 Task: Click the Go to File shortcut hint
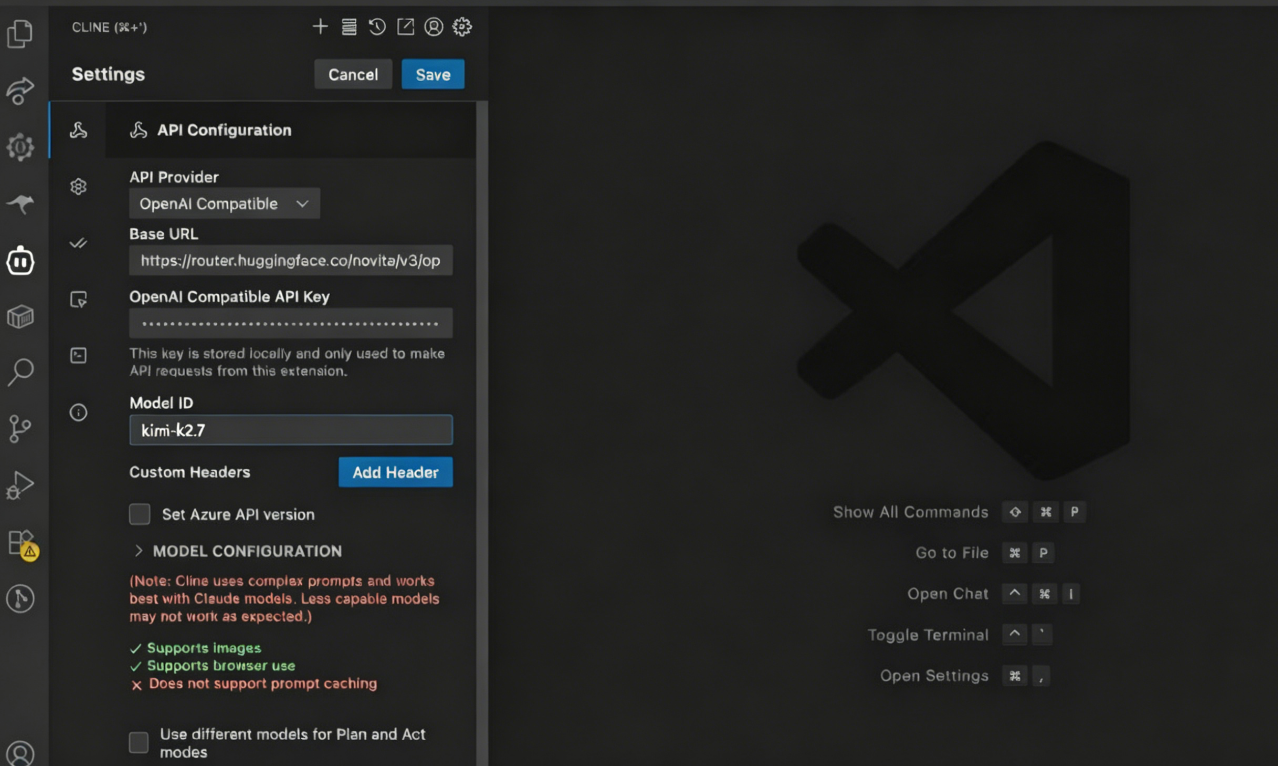click(x=985, y=553)
